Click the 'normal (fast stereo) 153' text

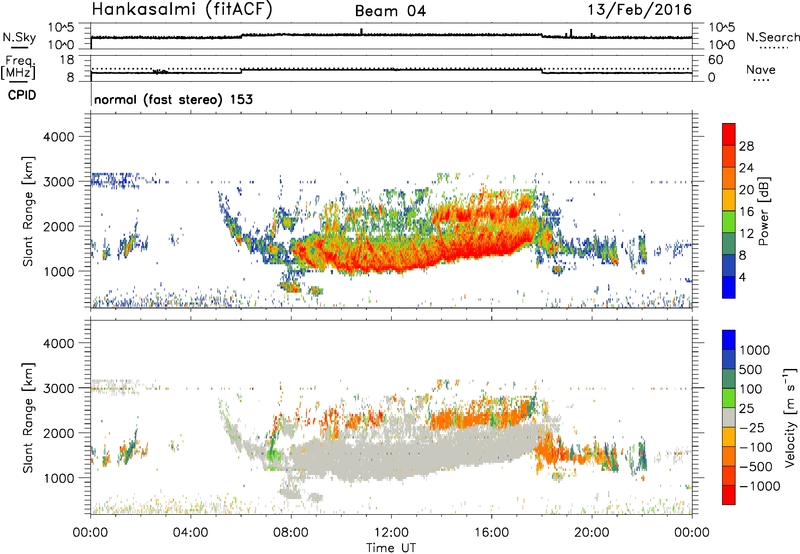pyautogui.click(x=173, y=100)
